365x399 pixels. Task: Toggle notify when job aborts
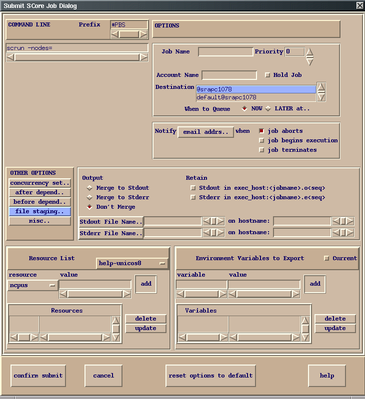(x=262, y=131)
